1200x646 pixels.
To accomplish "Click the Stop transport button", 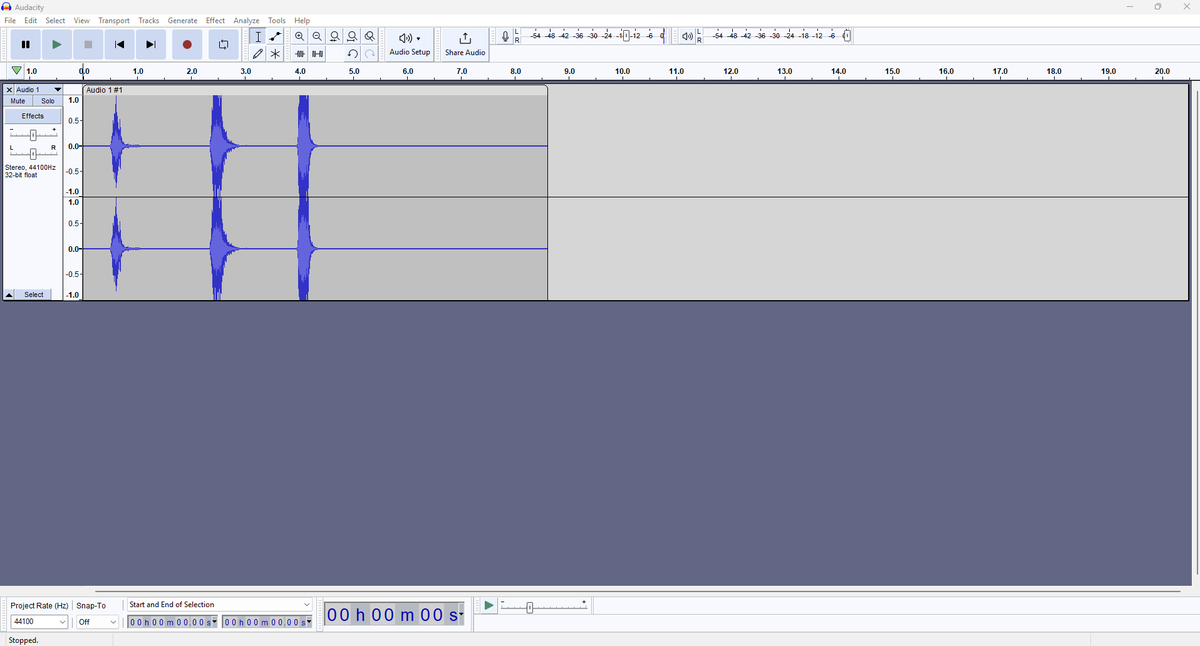I will (88, 44).
